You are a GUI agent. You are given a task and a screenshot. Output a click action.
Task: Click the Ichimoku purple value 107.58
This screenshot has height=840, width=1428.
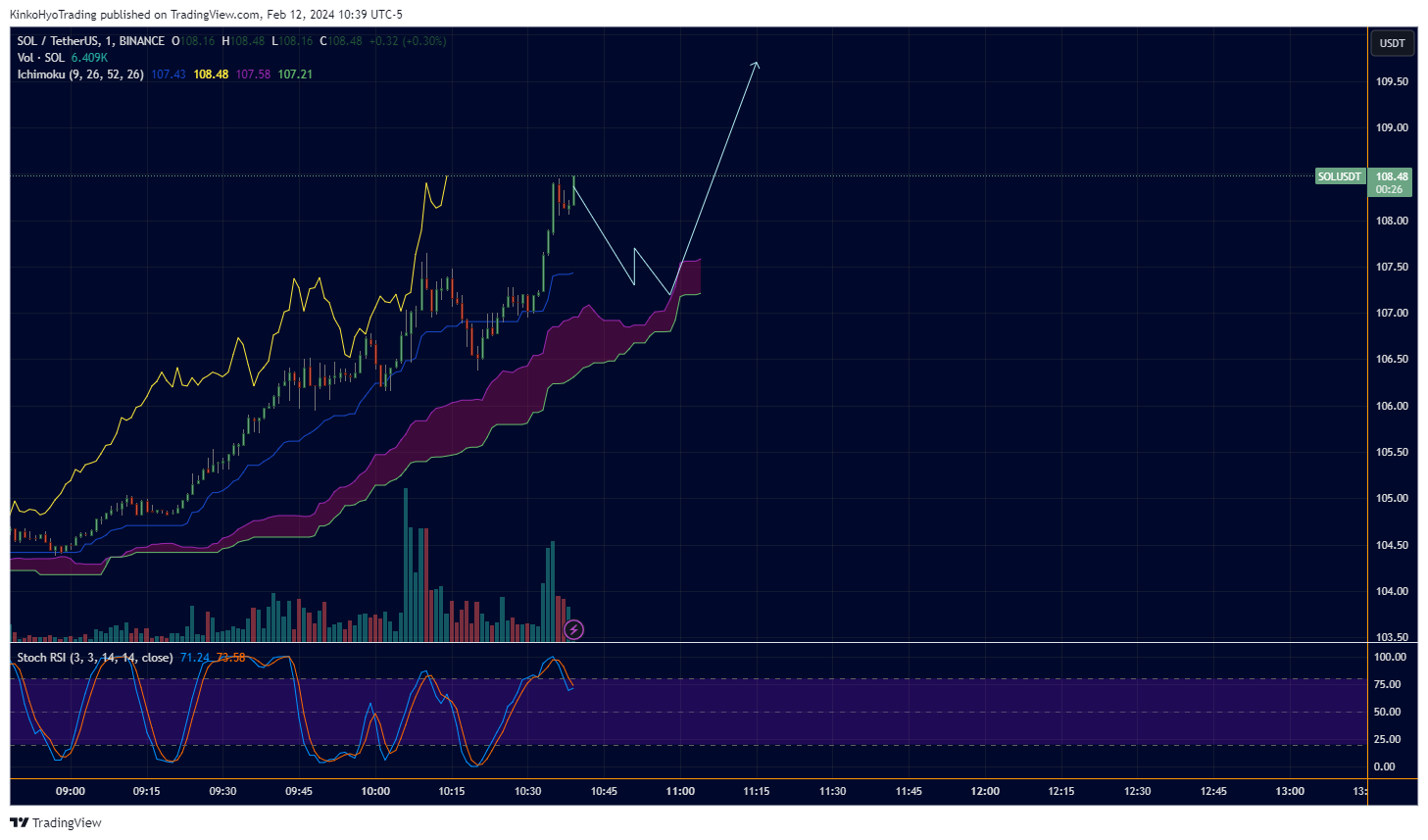(x=253, y=74)
